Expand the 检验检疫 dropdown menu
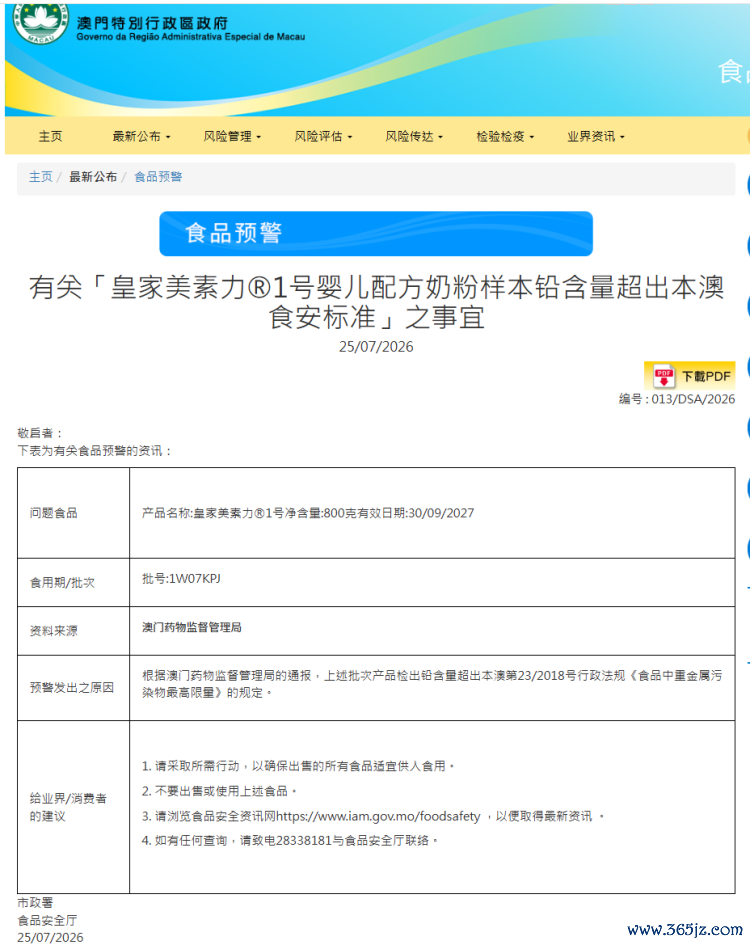This screenshot has height=945, width=750. 505,136
